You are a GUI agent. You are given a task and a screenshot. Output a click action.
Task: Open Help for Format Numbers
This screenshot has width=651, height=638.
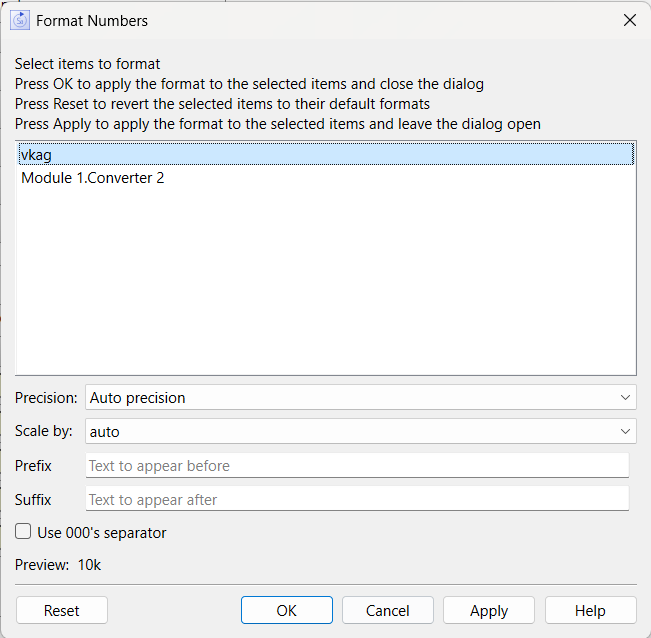click(590, 610)
